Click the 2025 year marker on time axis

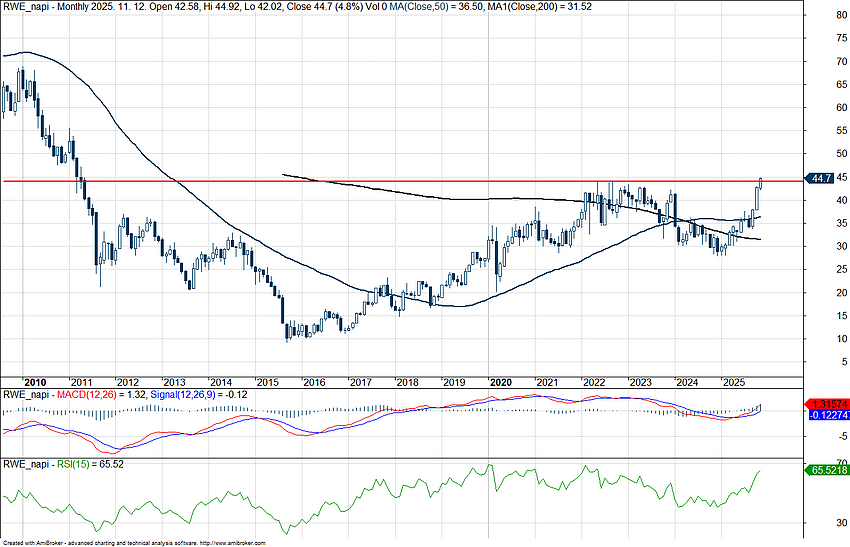pos(733,382)
